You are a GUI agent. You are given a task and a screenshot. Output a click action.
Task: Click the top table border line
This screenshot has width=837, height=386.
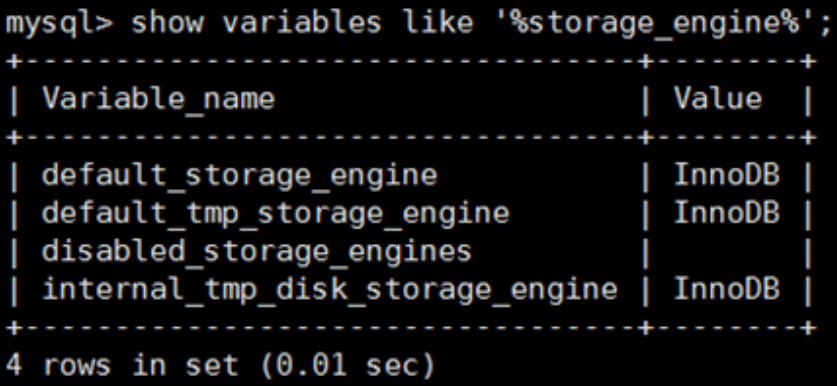(410, 62)
